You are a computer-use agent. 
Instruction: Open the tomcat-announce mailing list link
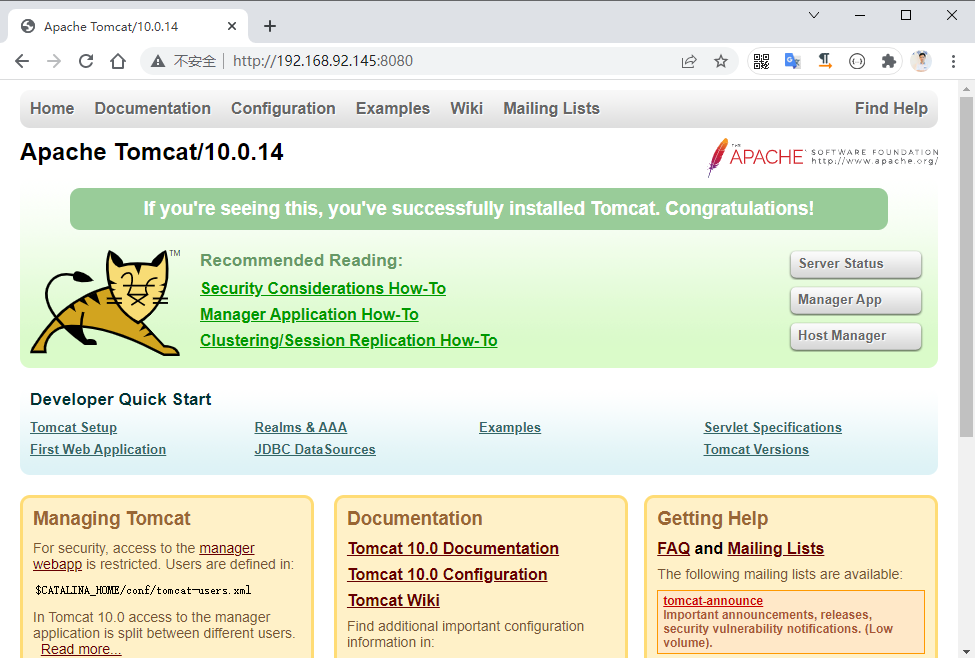pos(713,601)
